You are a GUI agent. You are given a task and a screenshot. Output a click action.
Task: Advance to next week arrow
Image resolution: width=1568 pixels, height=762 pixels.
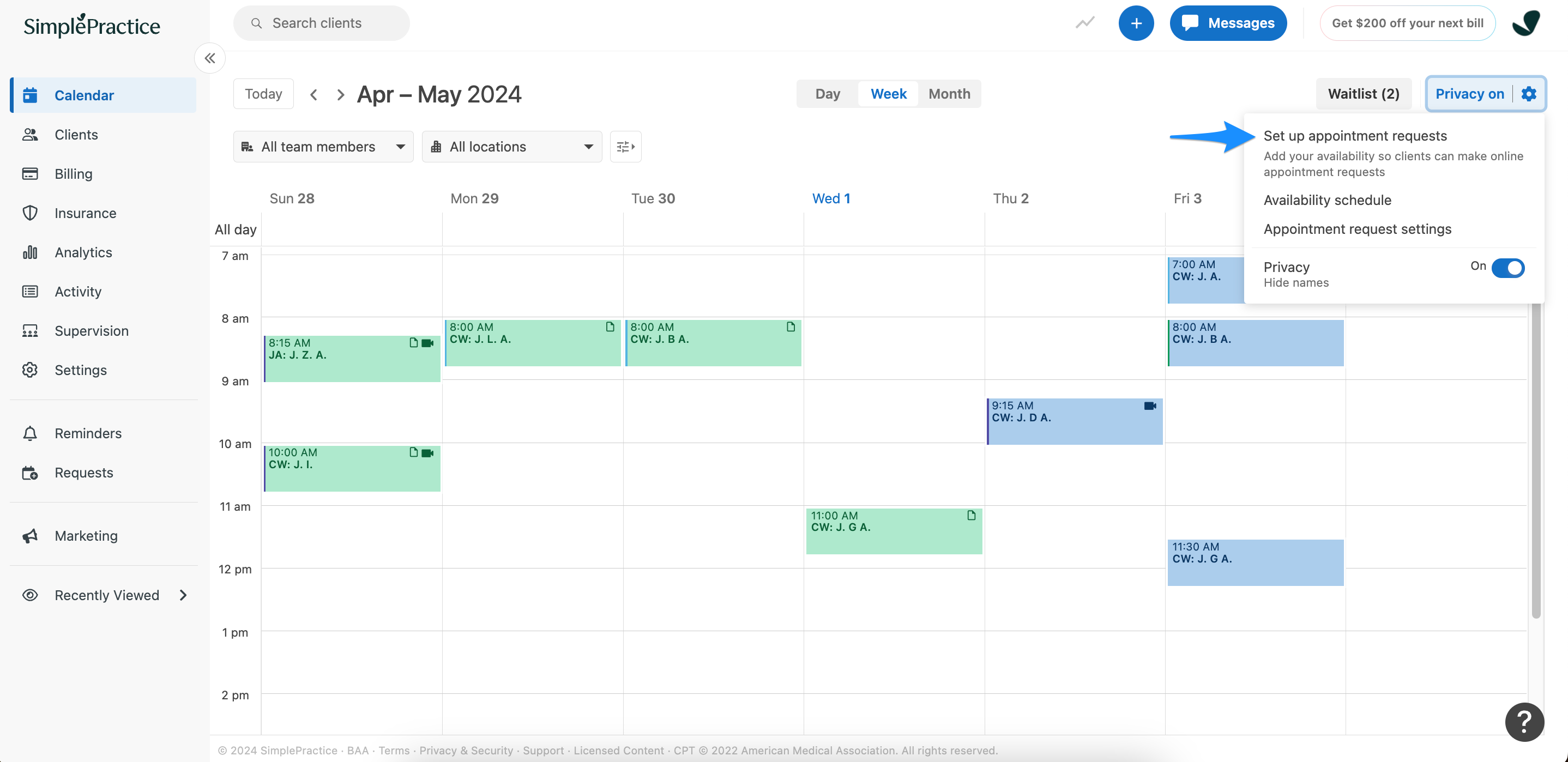coord(341,94)
